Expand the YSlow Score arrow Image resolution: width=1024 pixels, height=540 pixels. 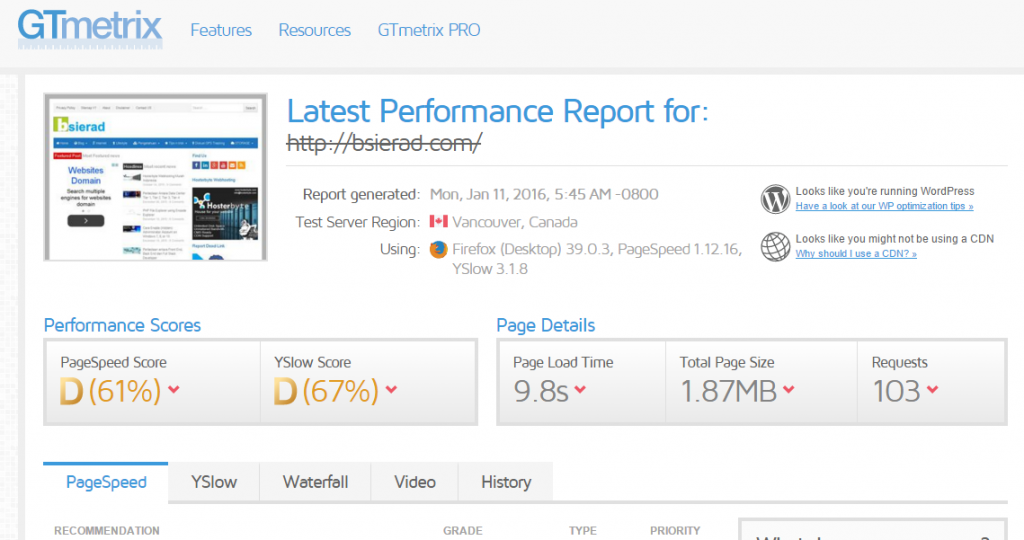point(391,389)
